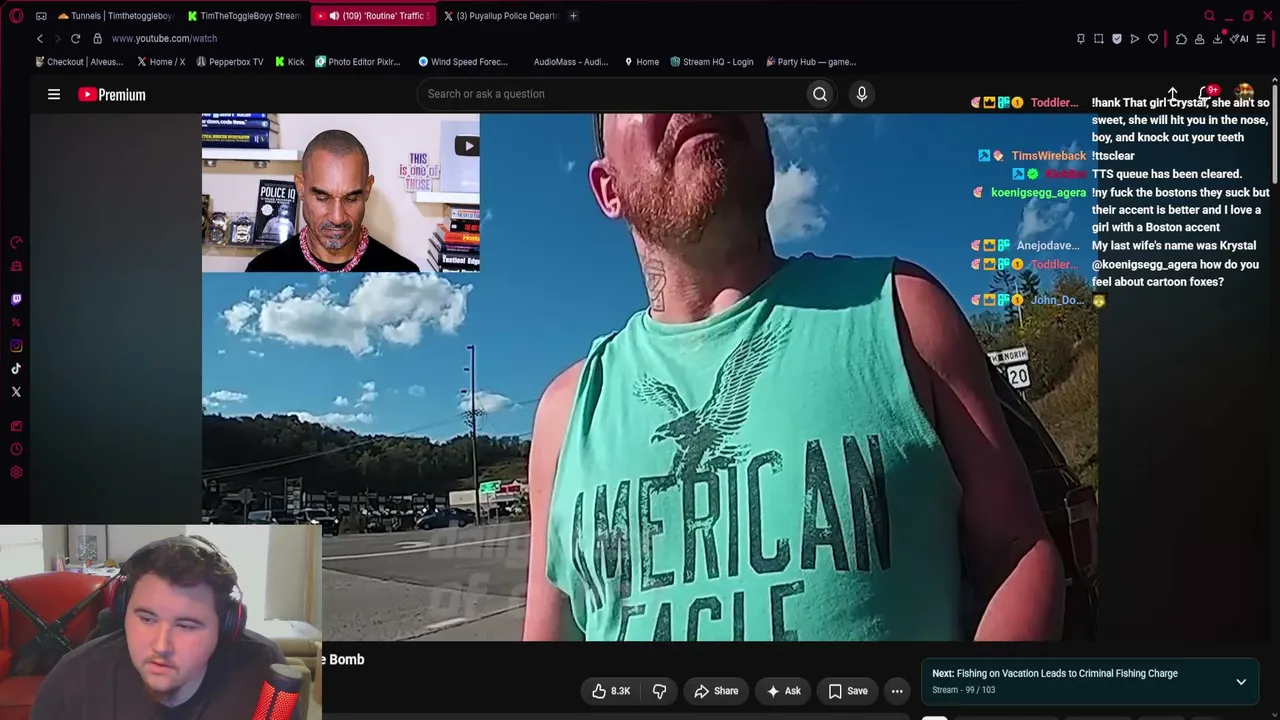Open GX Control speedometer in sidebar

coord(16,243)
